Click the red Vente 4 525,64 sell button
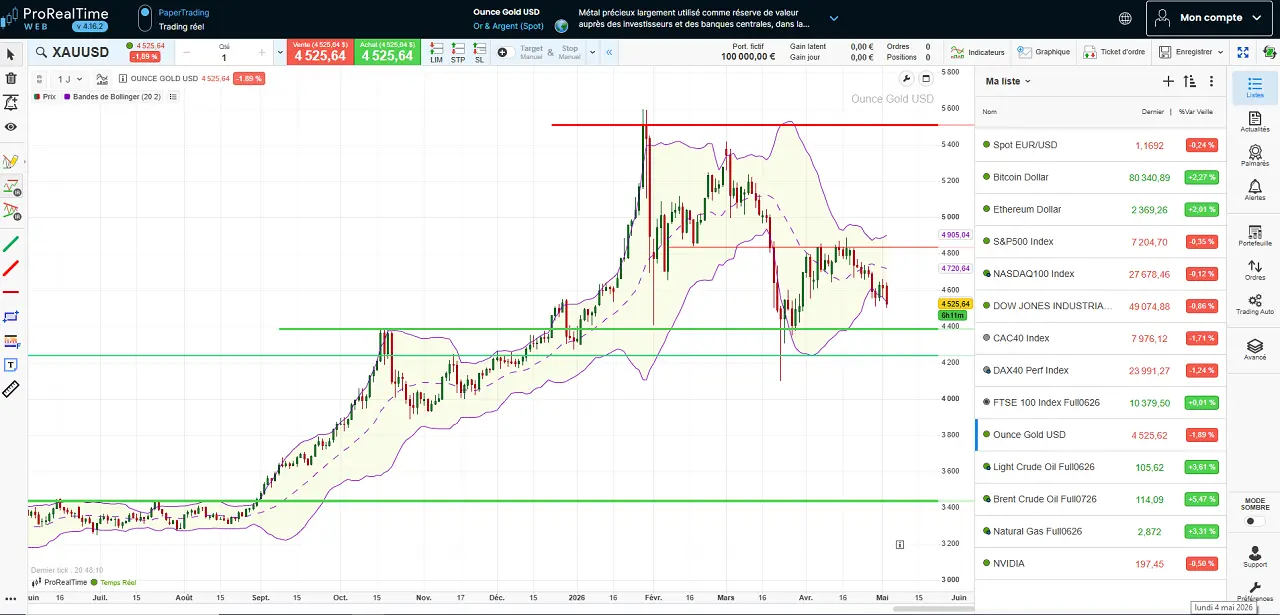The image size is (1280, 615). coord(320,52)
